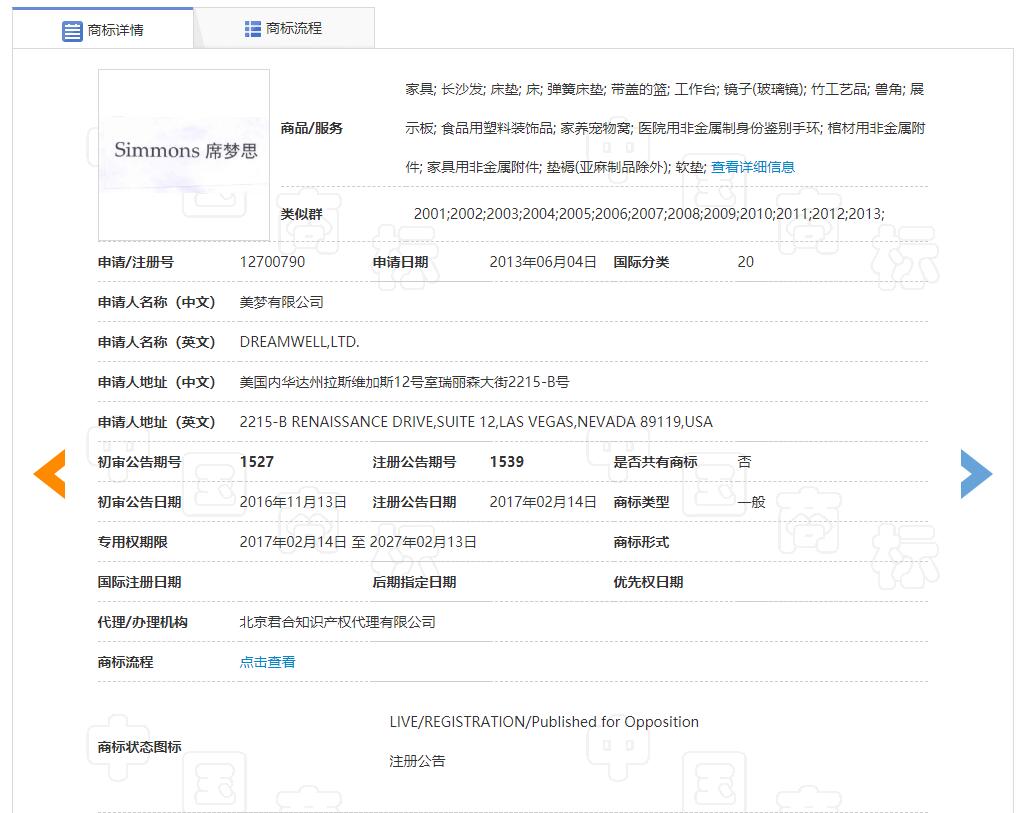Select application date 2013年06月04日
The width and height of the screenshot is (1029, 813).
pyautogui.click(x=543, y=262)
